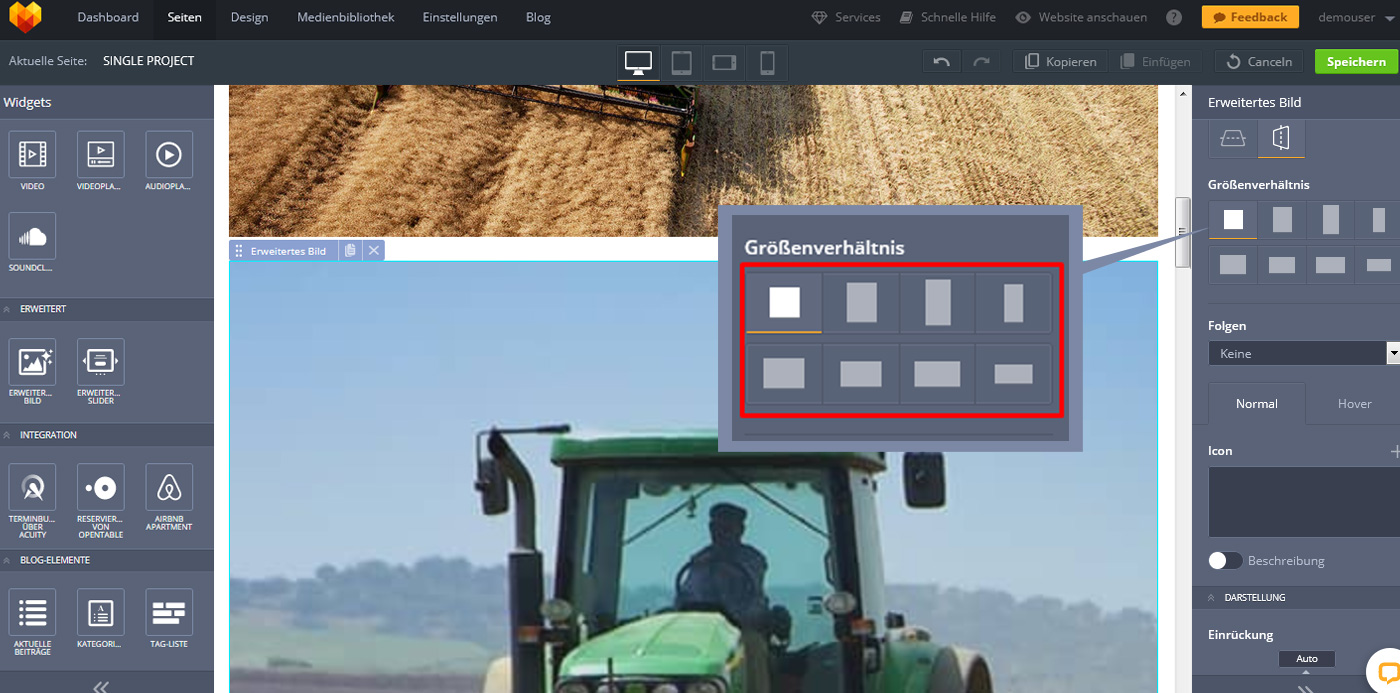Add the Soundcloud widget
Image resolution: width=1400 pixels, height=693 pixels.
(32, 237)
